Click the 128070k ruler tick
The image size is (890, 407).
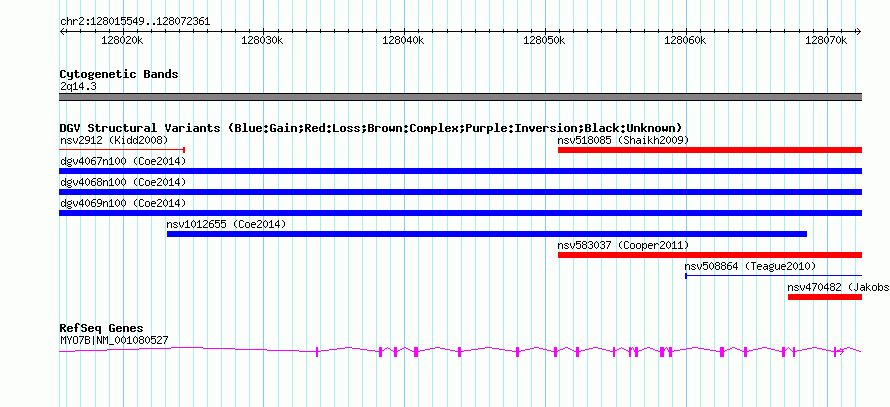[x=827, y=40]
